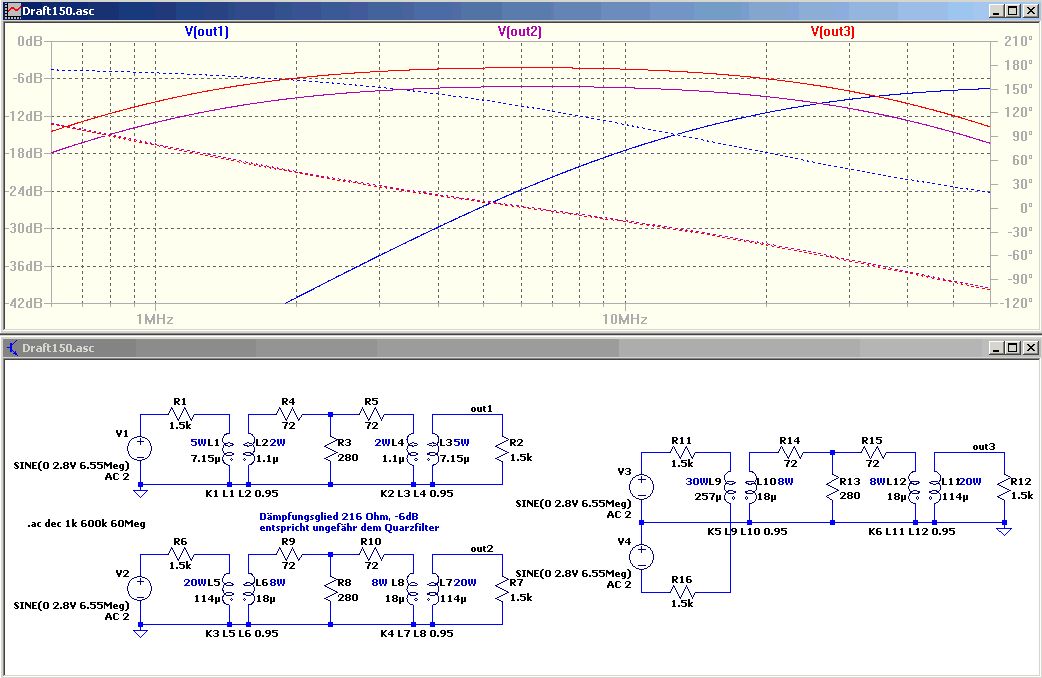
Task: Click the out2 net label
Action: tap(482, 548)
